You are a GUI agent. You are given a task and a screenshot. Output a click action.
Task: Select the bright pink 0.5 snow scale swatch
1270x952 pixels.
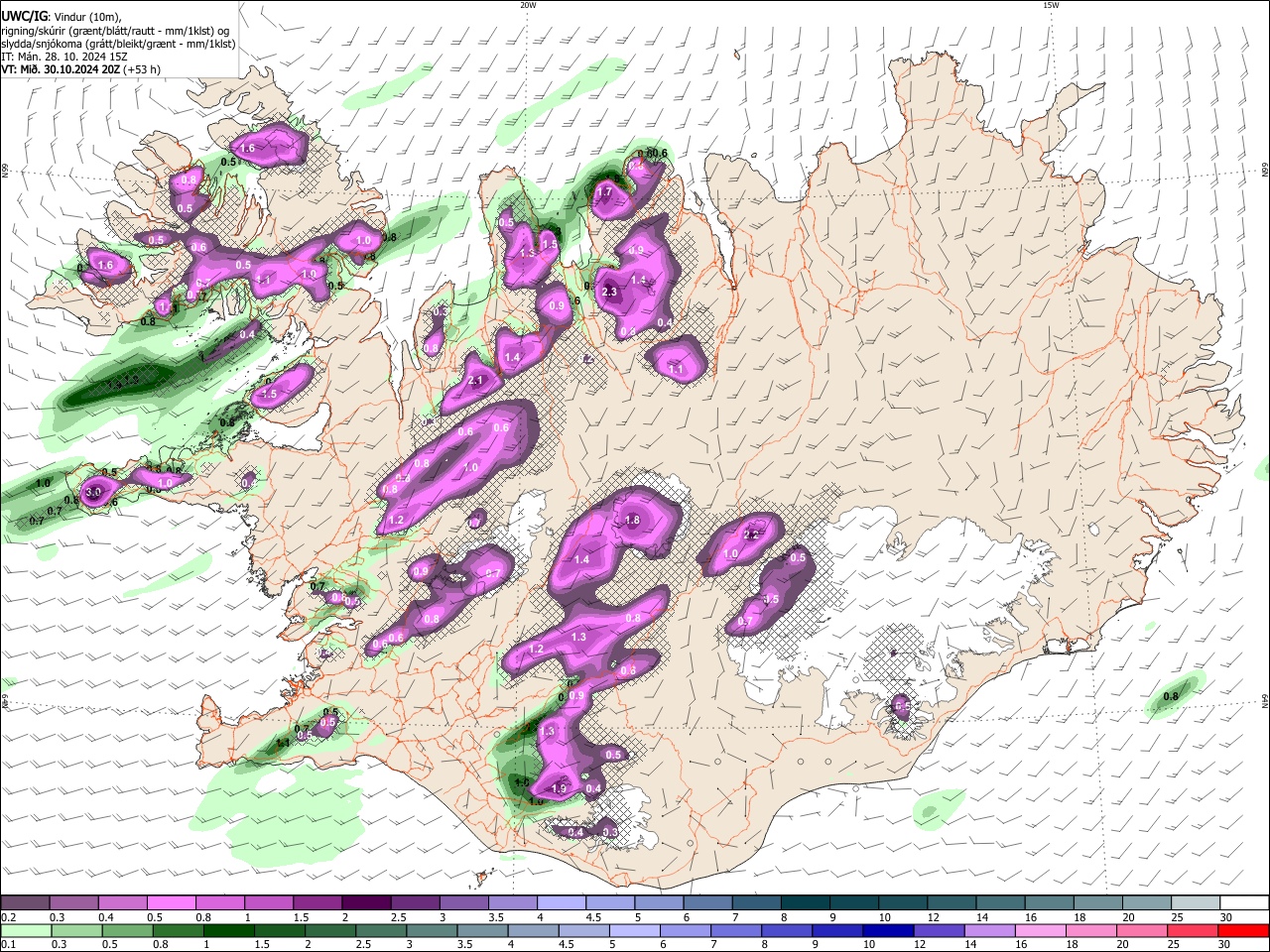[171, 902]
